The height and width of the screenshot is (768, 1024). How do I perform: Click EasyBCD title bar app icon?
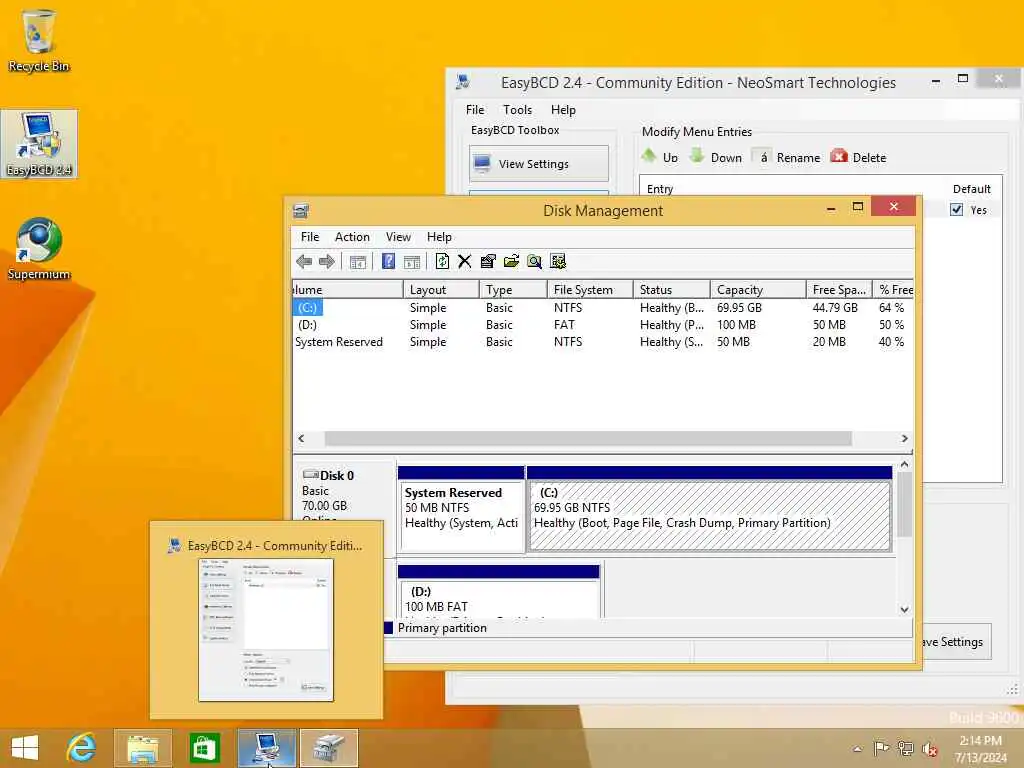463,82
